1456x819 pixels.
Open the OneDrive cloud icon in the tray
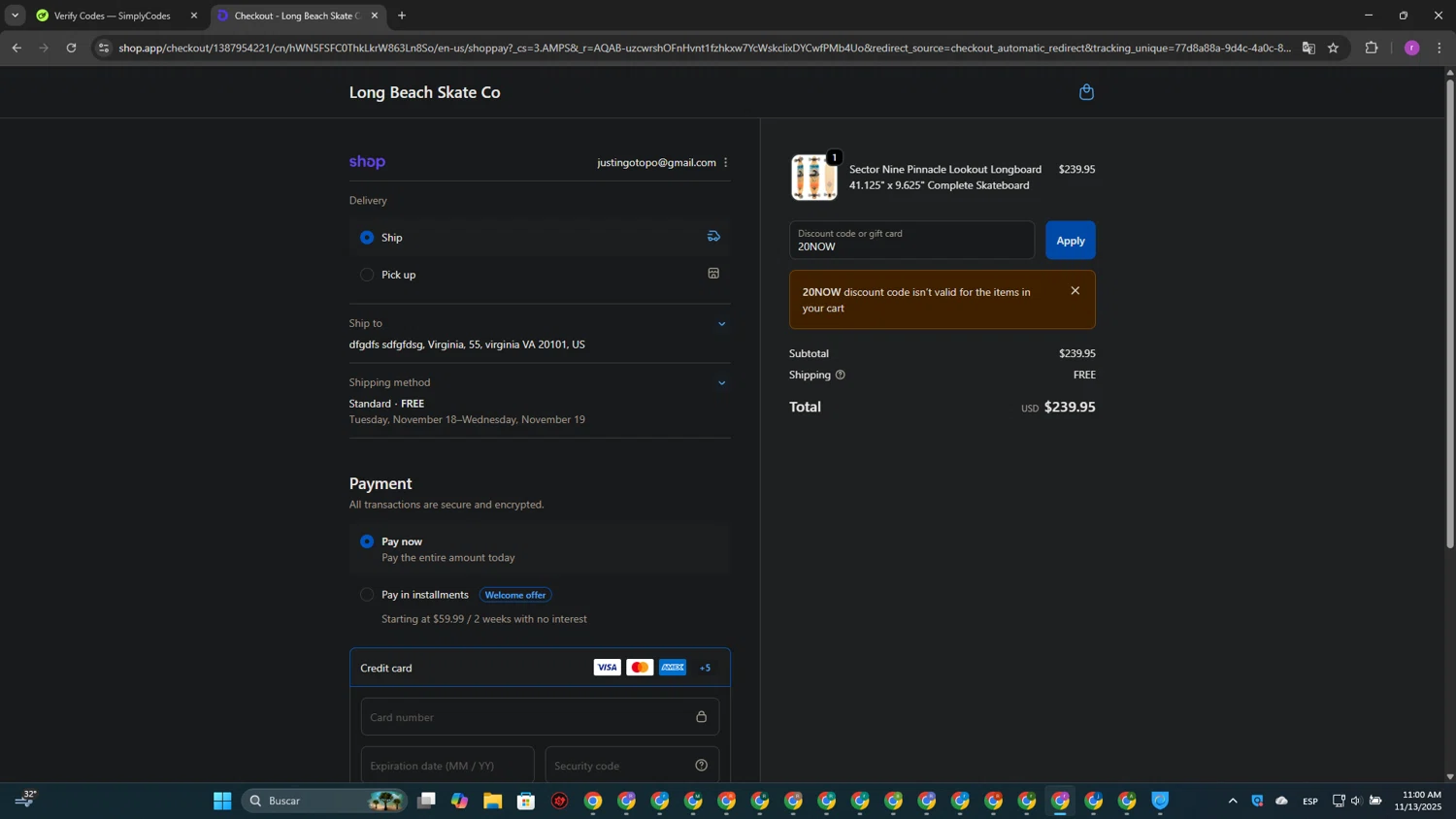pyautogui.click(x=1281, y=801)
